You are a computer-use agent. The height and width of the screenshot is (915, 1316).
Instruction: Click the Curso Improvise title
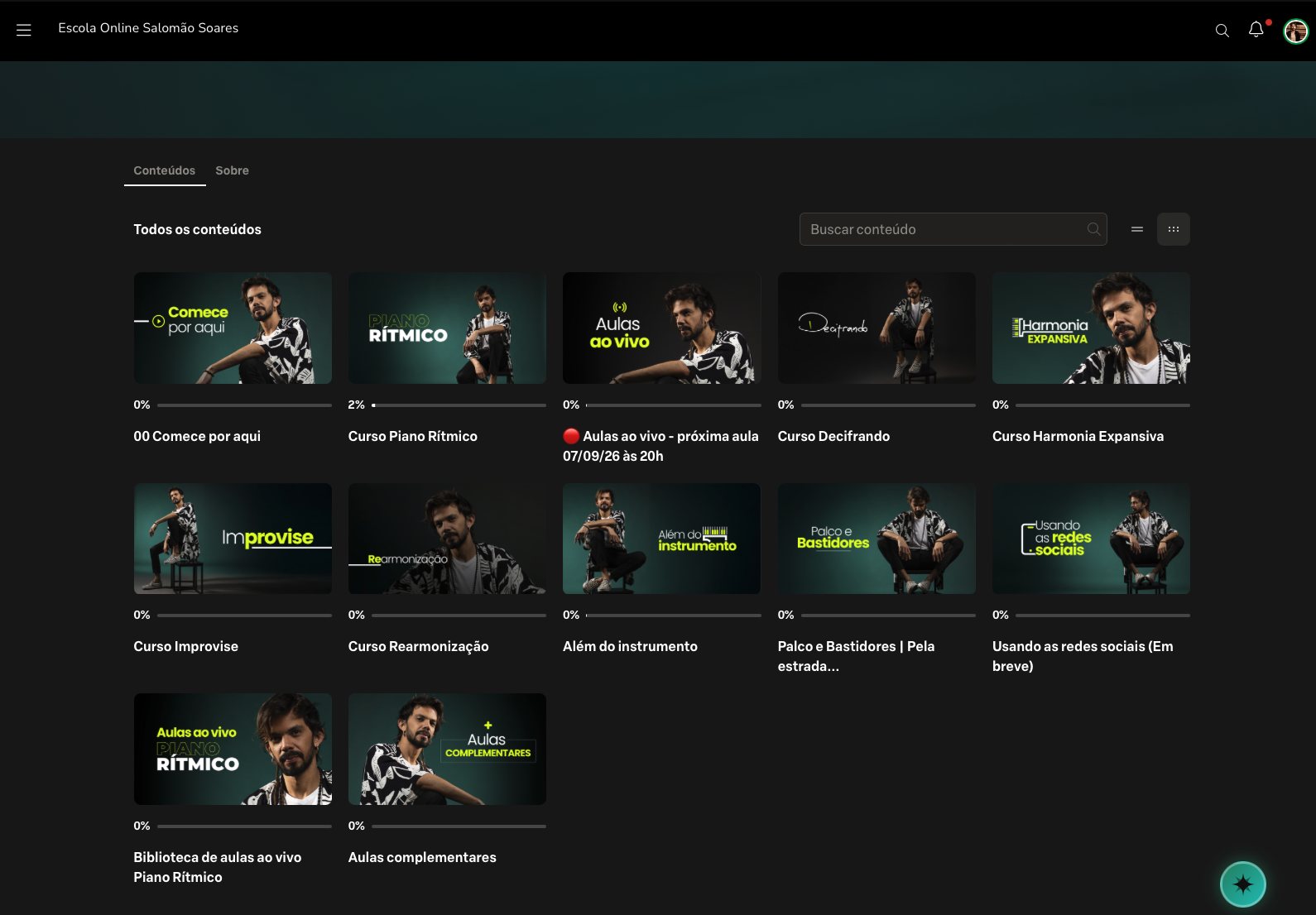pos(185,646)
